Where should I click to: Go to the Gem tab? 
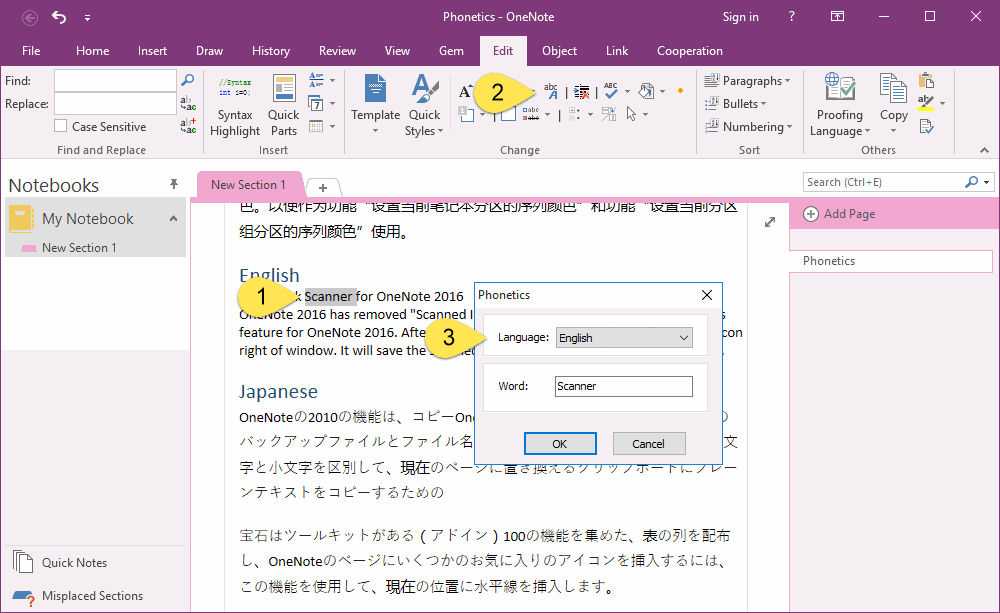[451, 51]
